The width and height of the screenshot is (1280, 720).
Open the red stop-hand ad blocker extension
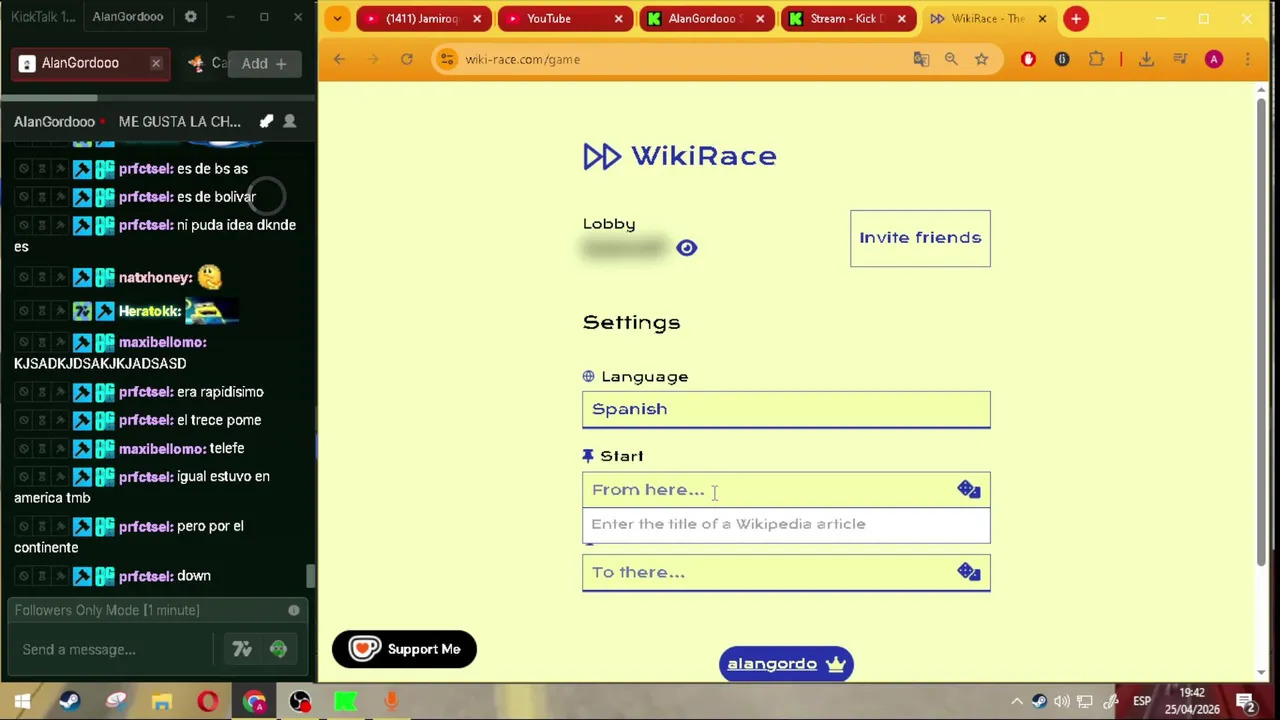pos(1028,59)
